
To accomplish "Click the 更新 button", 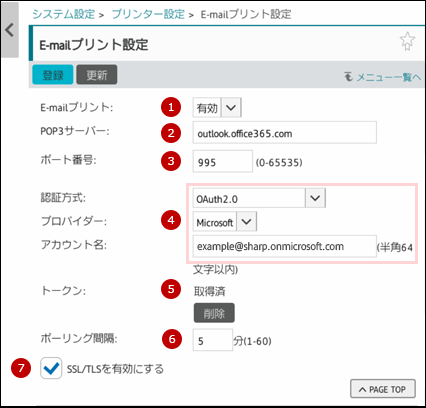I will [97, 75].
